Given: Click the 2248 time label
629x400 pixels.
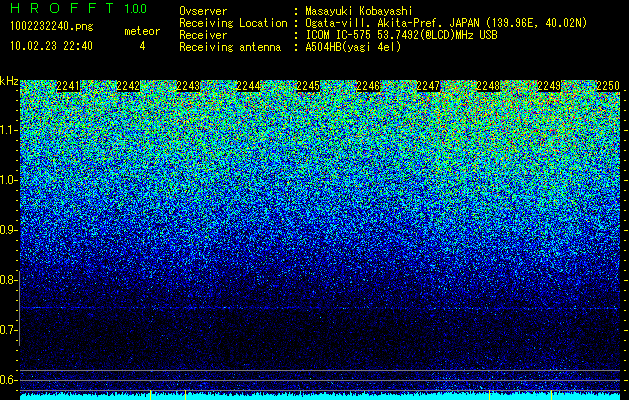Looking at the screenshot, I should (488, 86).
